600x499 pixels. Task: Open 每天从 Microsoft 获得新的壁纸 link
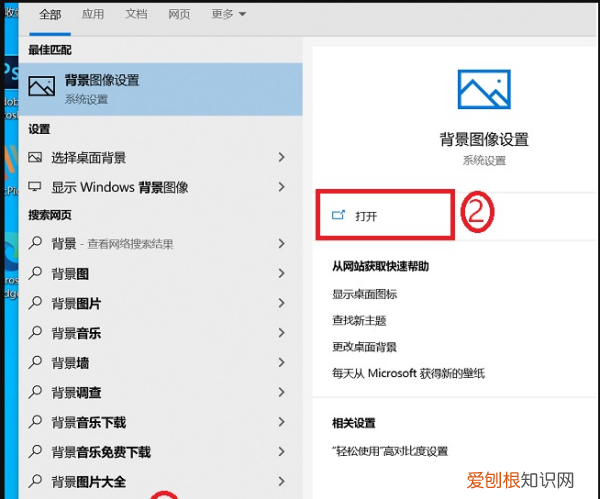pos(408,373)
